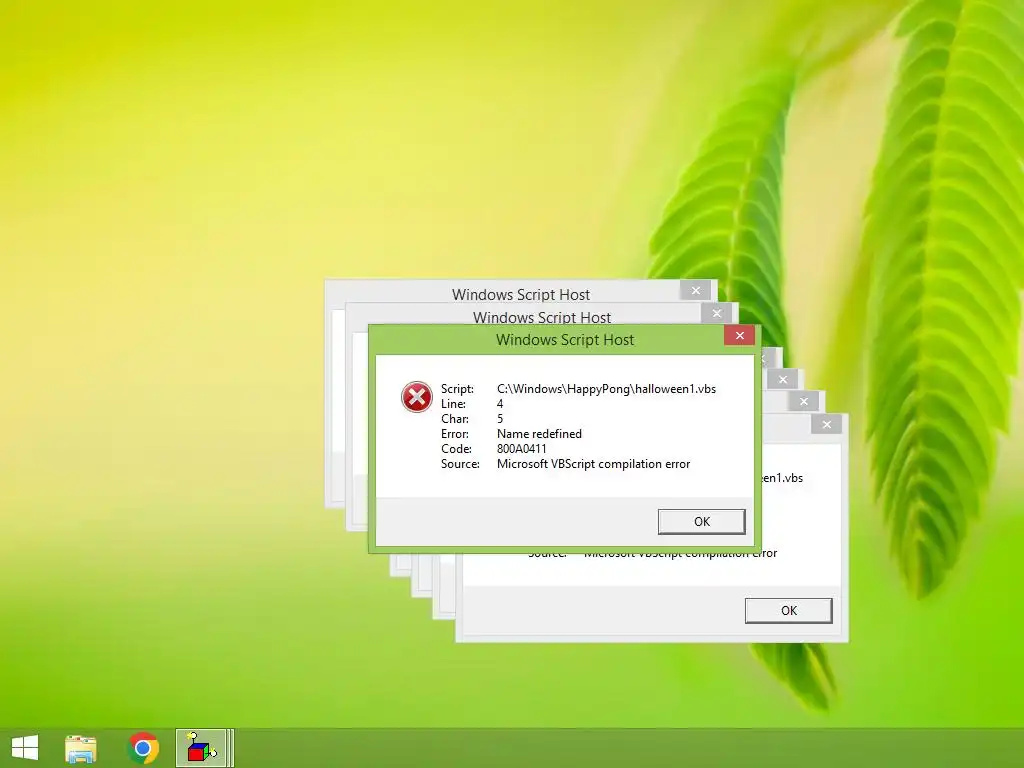Open the Windows Start button

tap(25, 748)
